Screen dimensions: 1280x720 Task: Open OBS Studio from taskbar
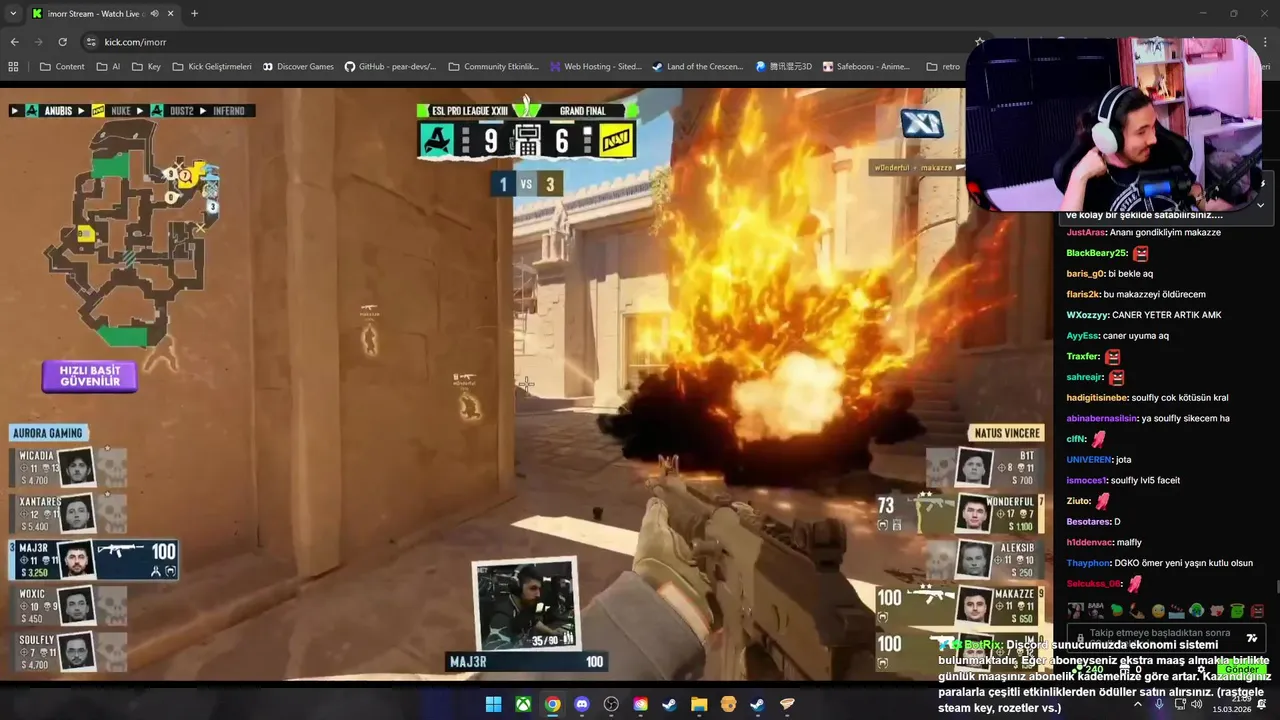click(611, 704)
